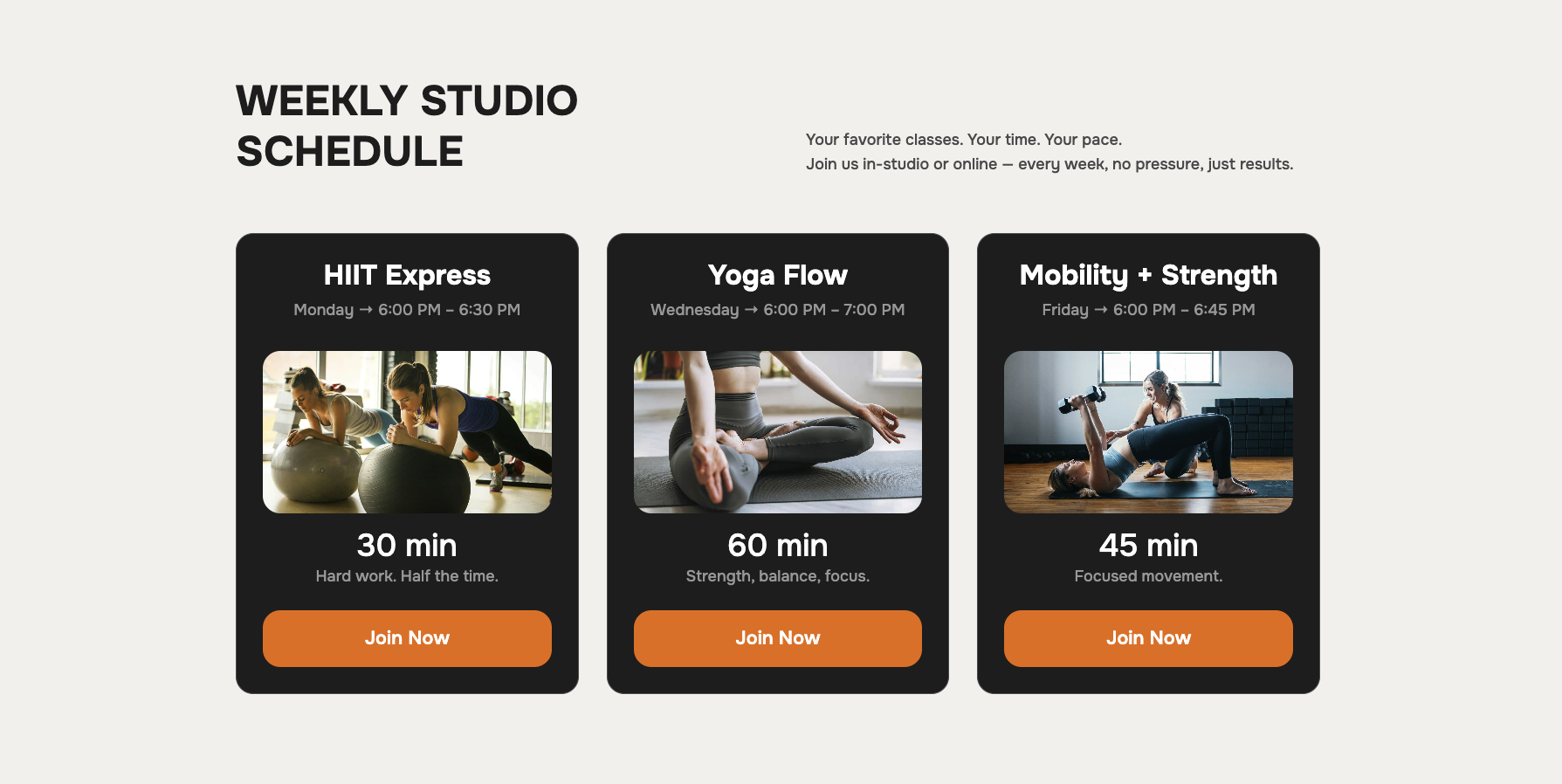The image size is (1562, 784).
Task: Click Join Now under HIIT Express
Action: click(407, 638)
